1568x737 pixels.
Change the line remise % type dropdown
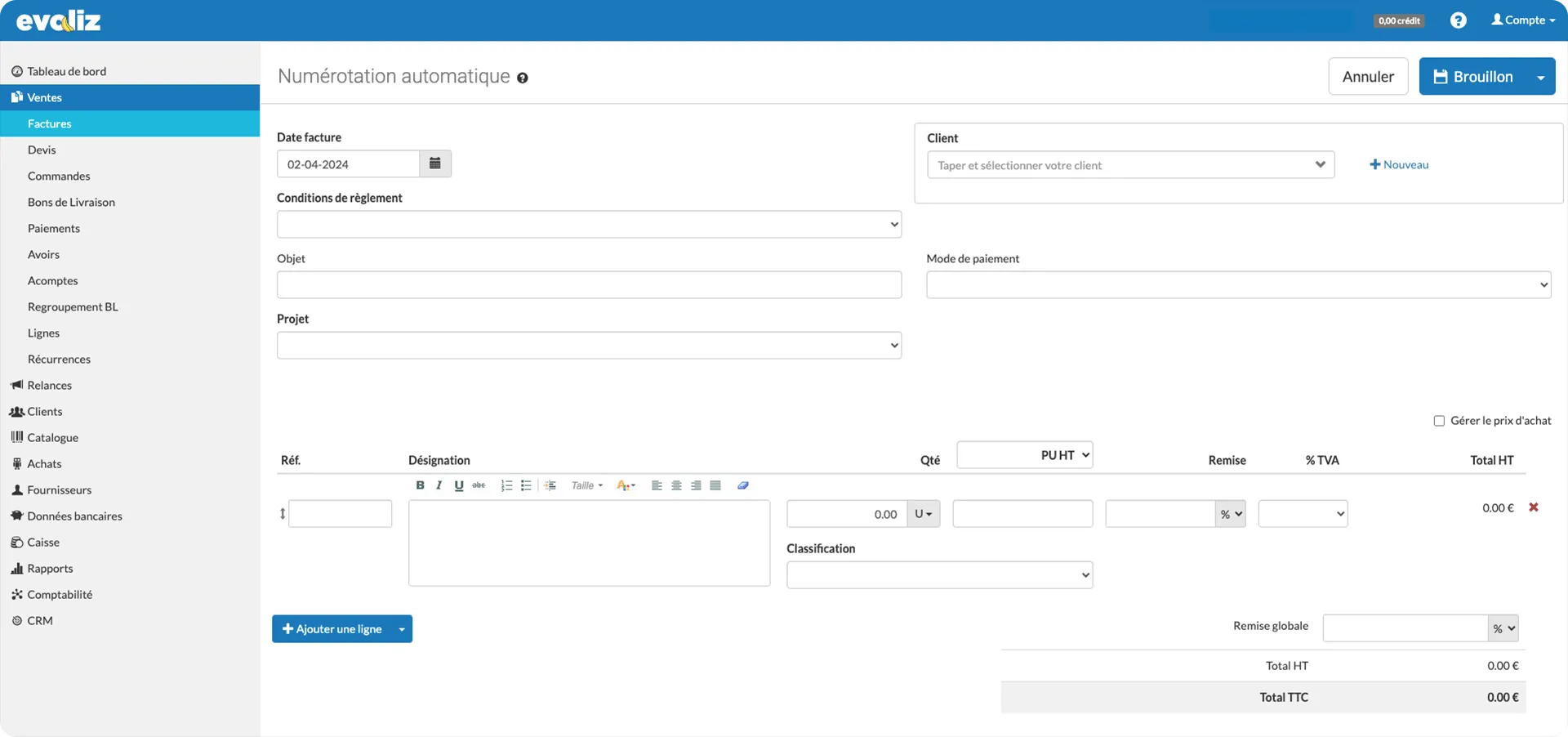click(x=1231, y=514)
